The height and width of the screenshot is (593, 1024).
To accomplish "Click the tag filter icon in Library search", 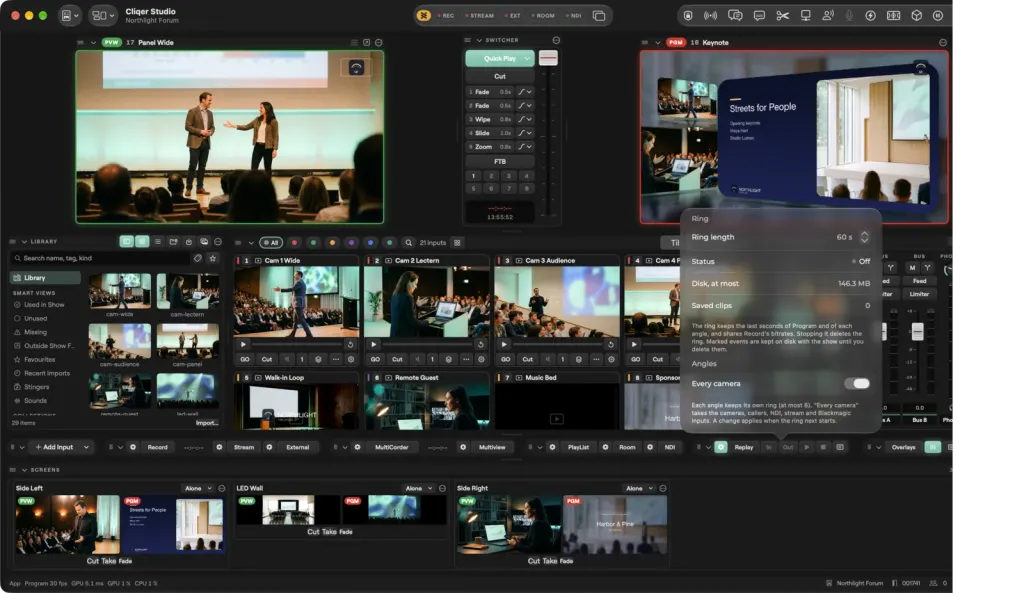I will click(x=198, y=259).
